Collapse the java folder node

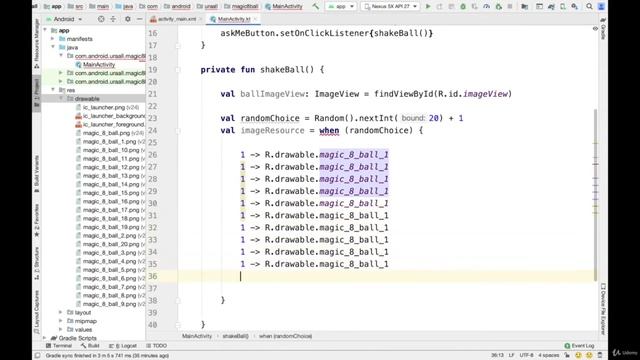(x=53, y=47)
